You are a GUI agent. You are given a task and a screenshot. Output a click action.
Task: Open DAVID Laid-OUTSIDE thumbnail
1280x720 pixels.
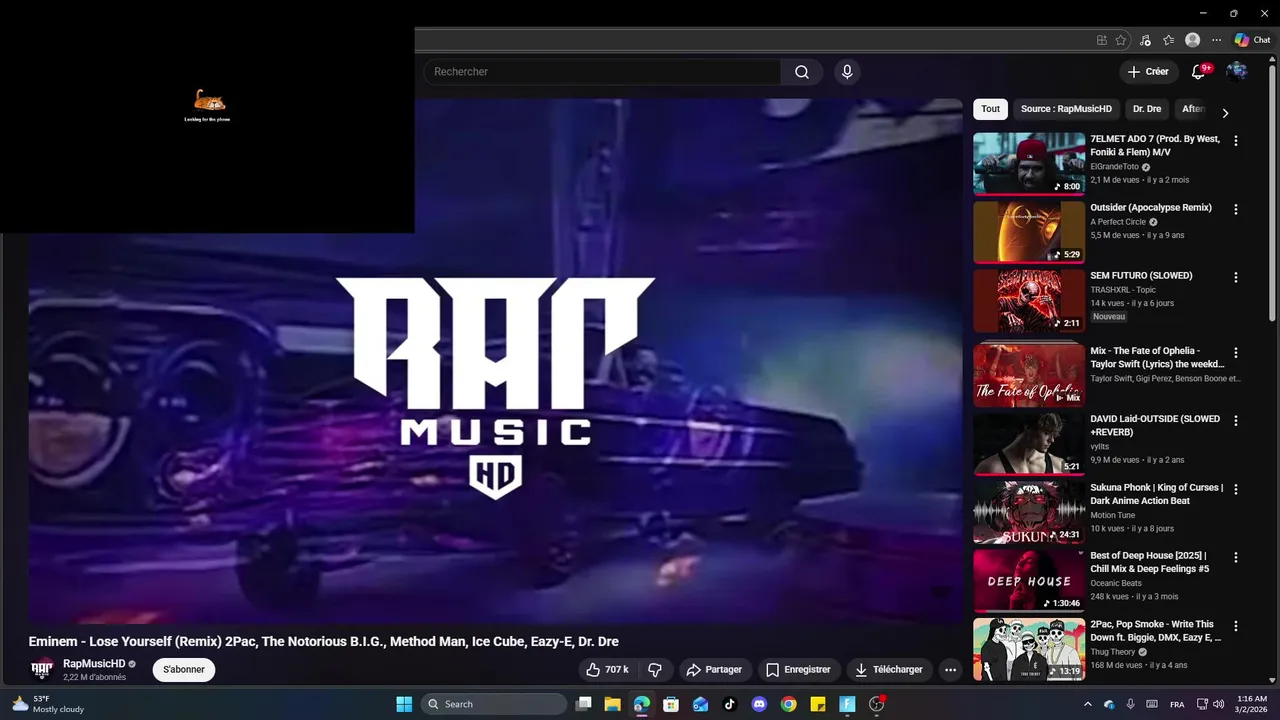1029,443
